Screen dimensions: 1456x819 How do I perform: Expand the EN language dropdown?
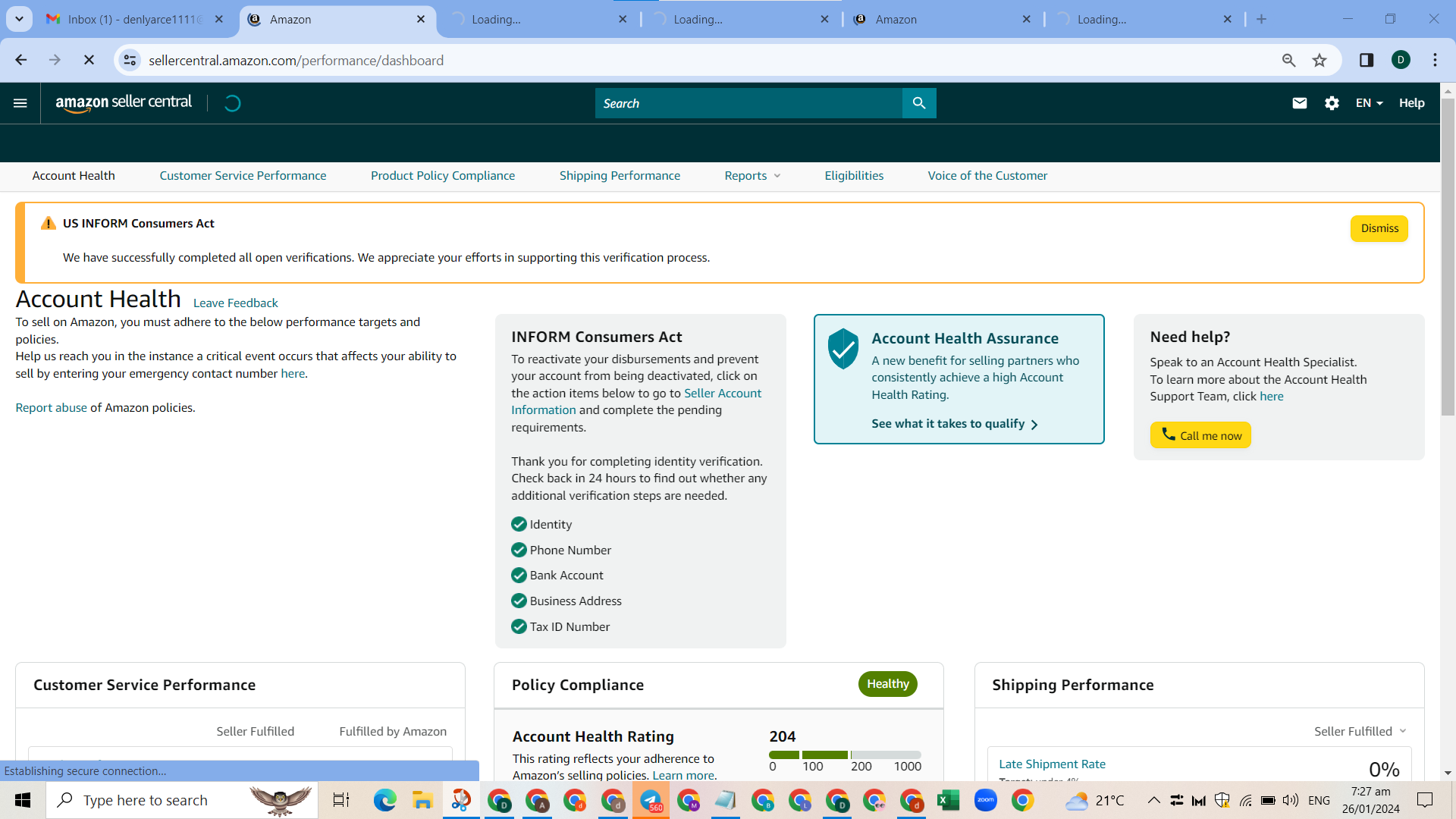(1370, 103)
